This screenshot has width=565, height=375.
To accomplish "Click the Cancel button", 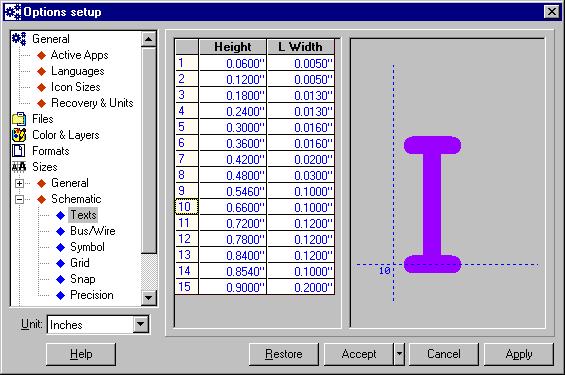I will (444, 354).
